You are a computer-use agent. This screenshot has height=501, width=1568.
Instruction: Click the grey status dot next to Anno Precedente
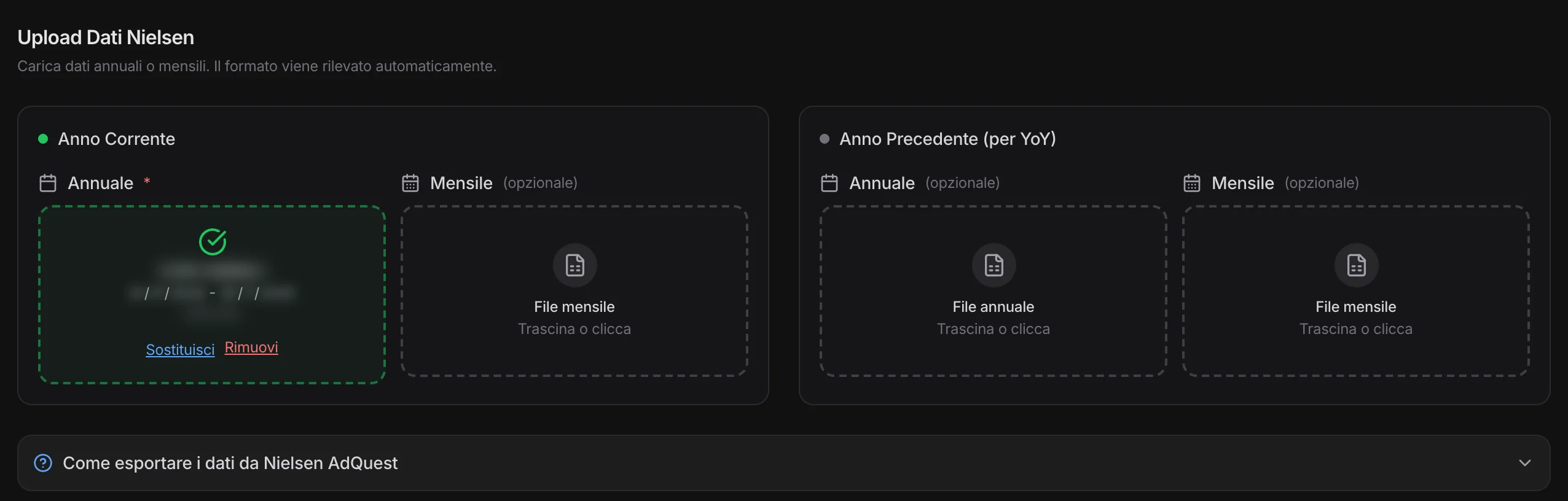click(x=825, y=139)
